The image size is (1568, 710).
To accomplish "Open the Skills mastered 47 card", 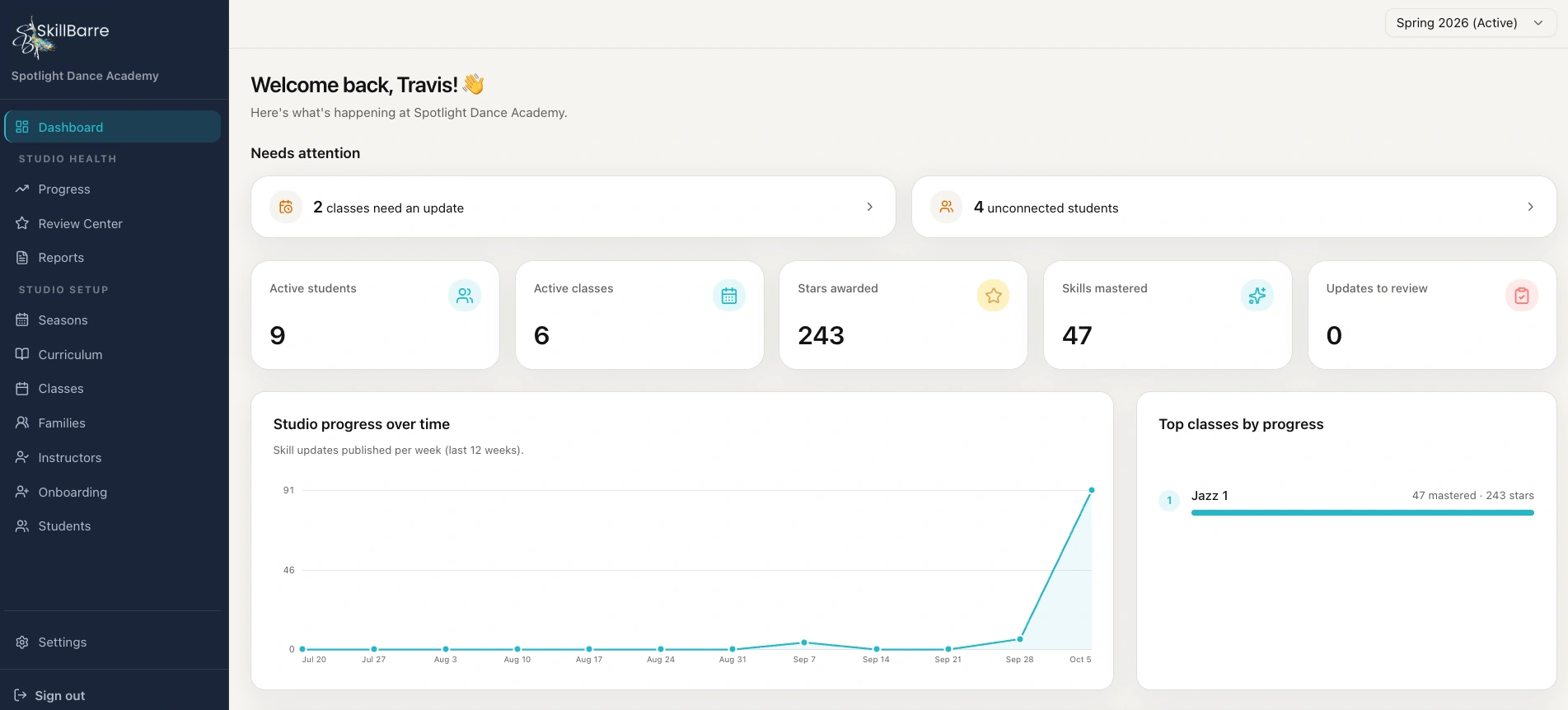I will click(1168, 315).
